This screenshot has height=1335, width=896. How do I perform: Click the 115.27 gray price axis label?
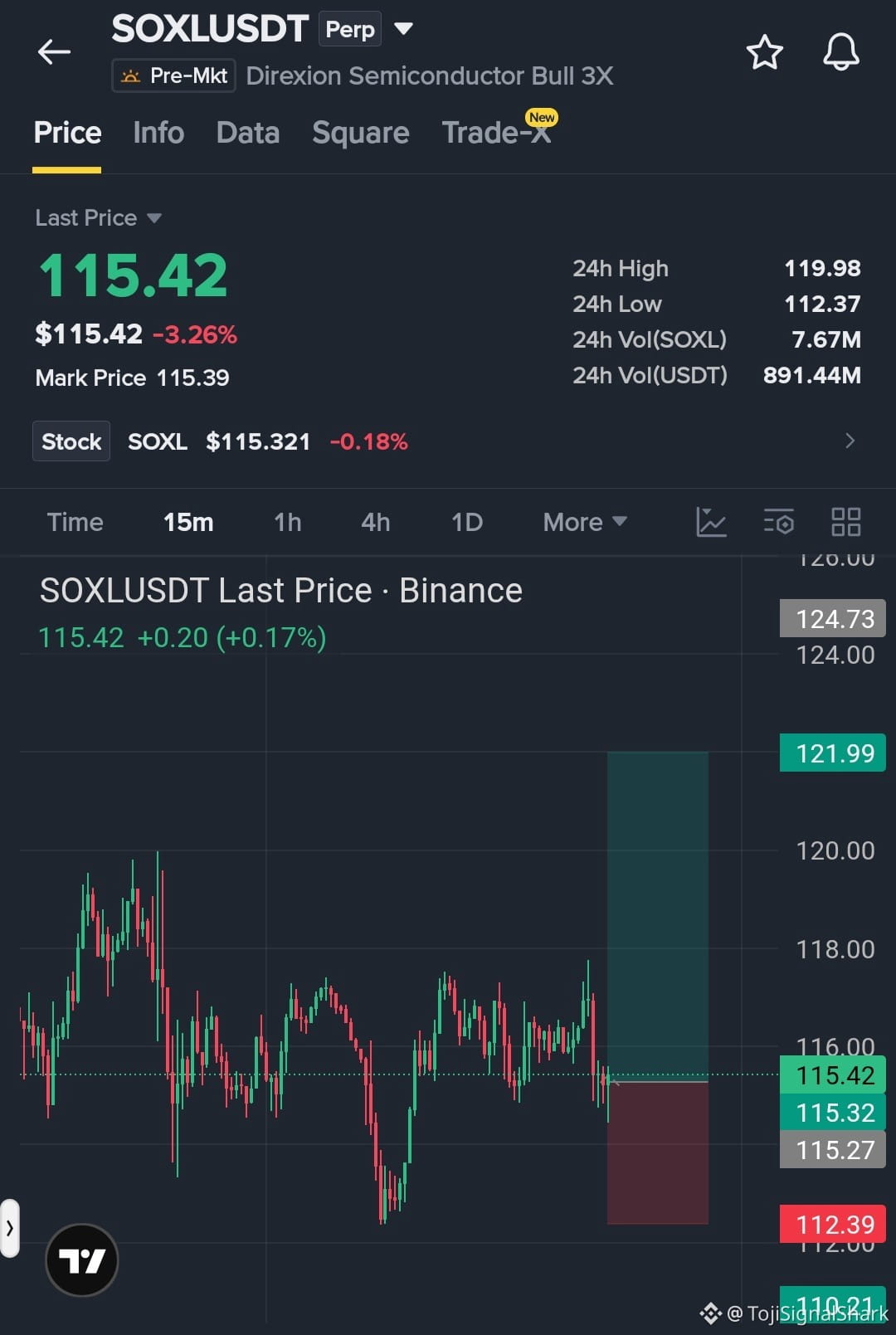(x=833, y=1150)
